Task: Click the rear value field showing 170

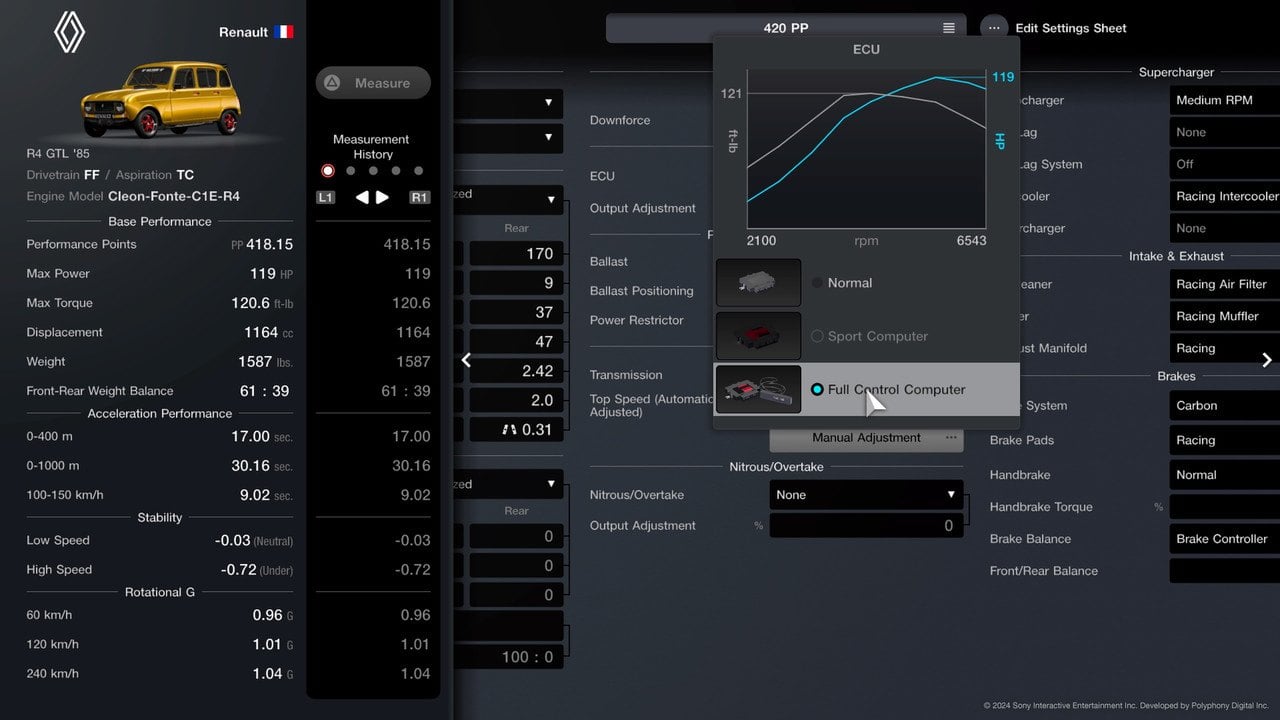Action: [516, 254]
